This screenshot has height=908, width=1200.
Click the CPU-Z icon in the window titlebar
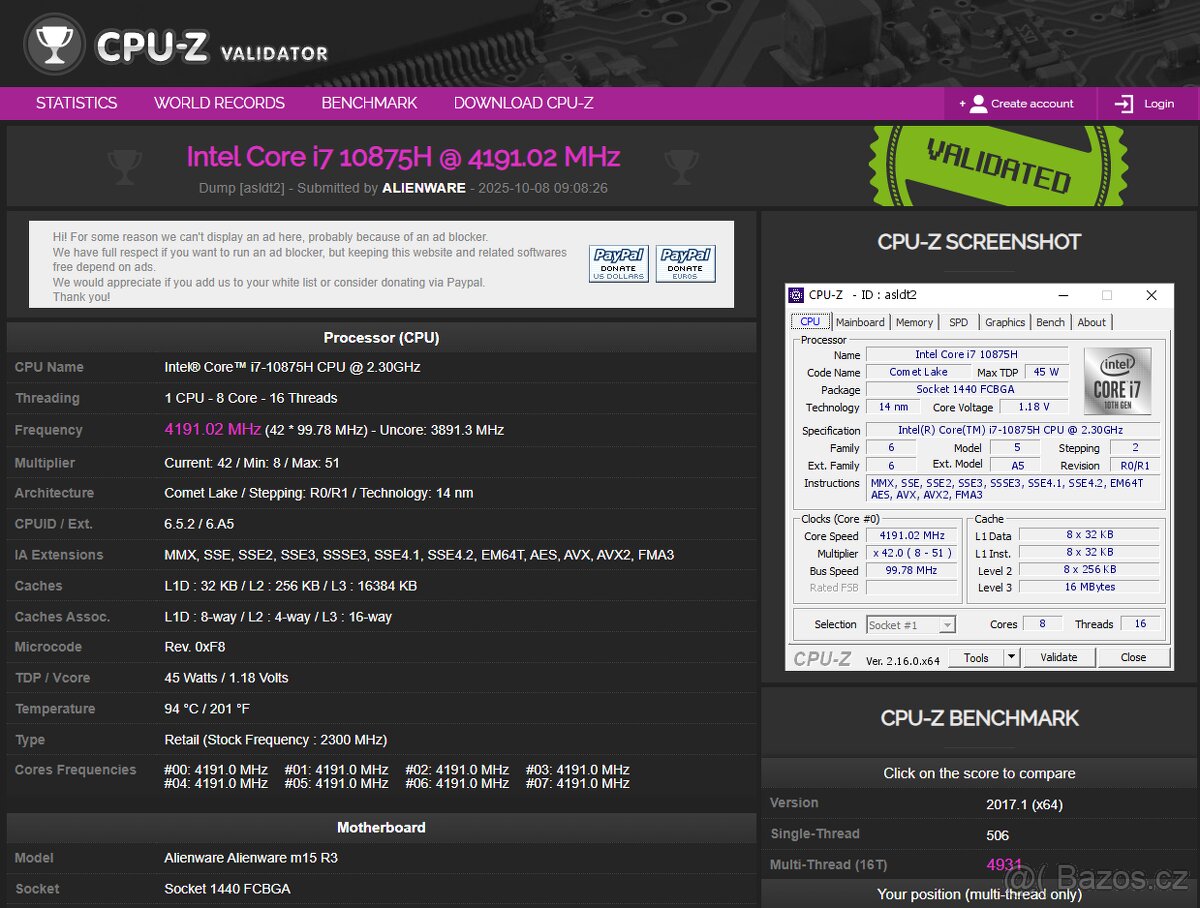797,295
